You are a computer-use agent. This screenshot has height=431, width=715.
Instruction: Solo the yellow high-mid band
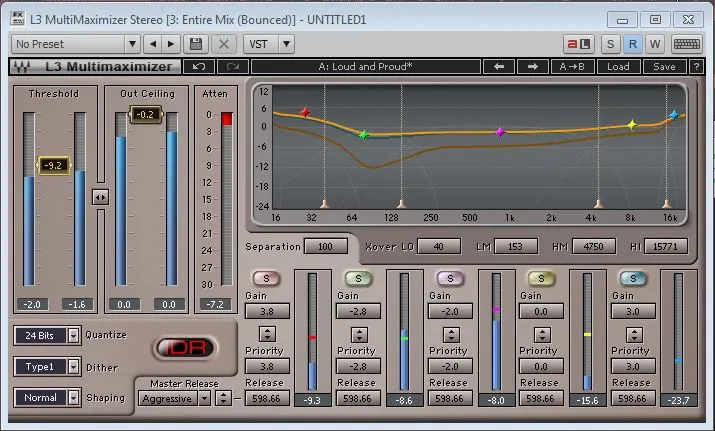point(541,278)
